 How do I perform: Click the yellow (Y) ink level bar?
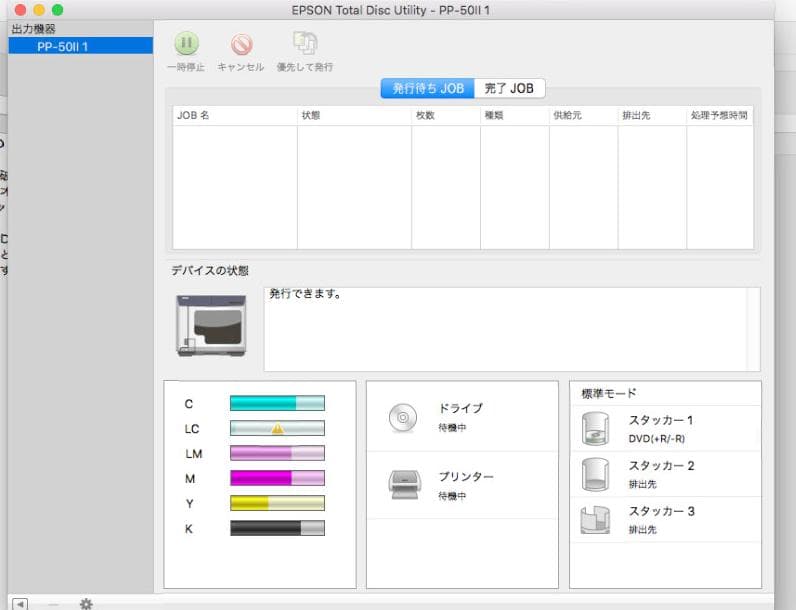click(x=277, y=503)
